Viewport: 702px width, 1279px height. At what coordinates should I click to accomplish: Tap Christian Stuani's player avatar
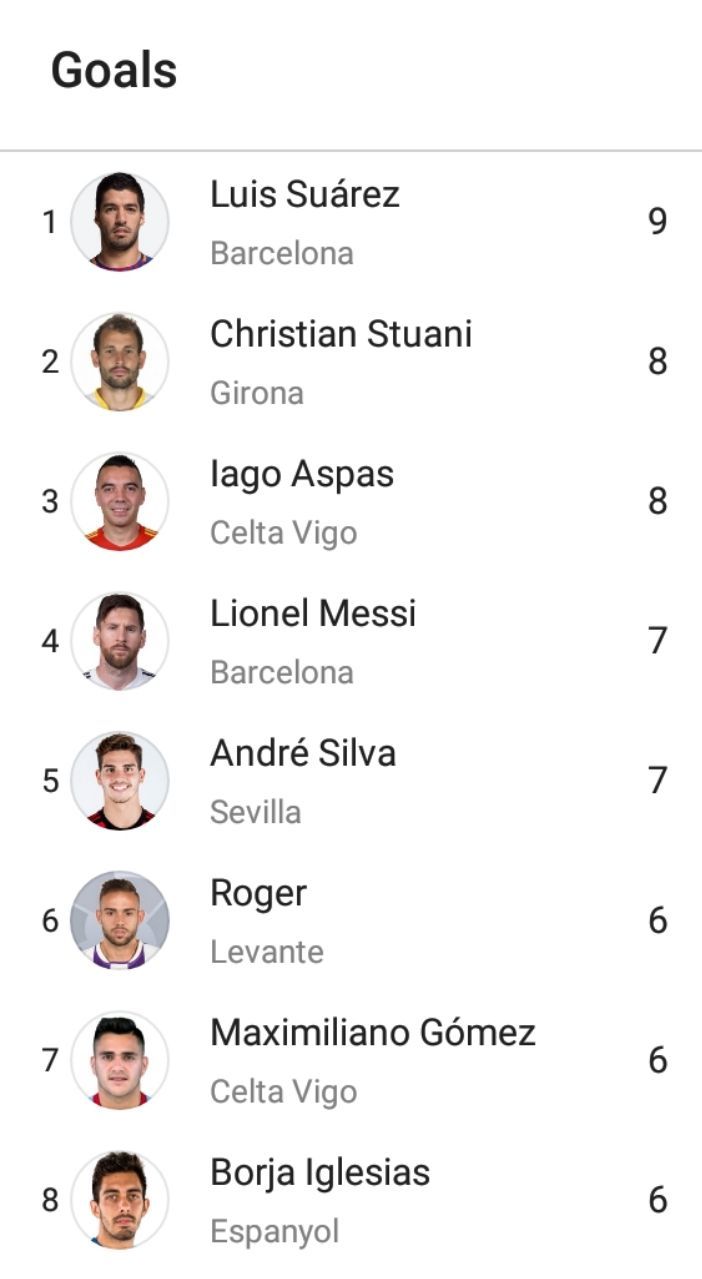click(120, 361)
